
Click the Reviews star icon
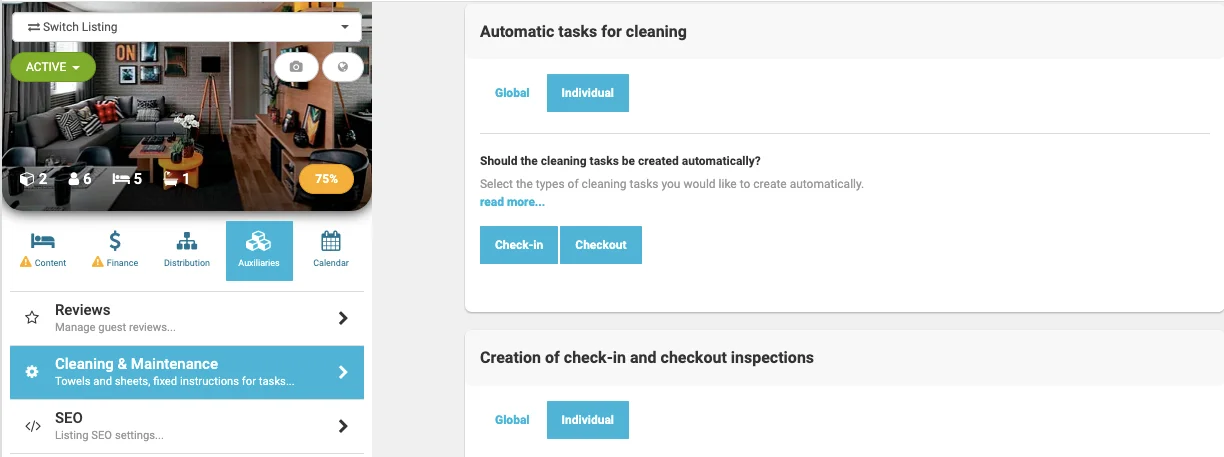(x=32, y=317)
